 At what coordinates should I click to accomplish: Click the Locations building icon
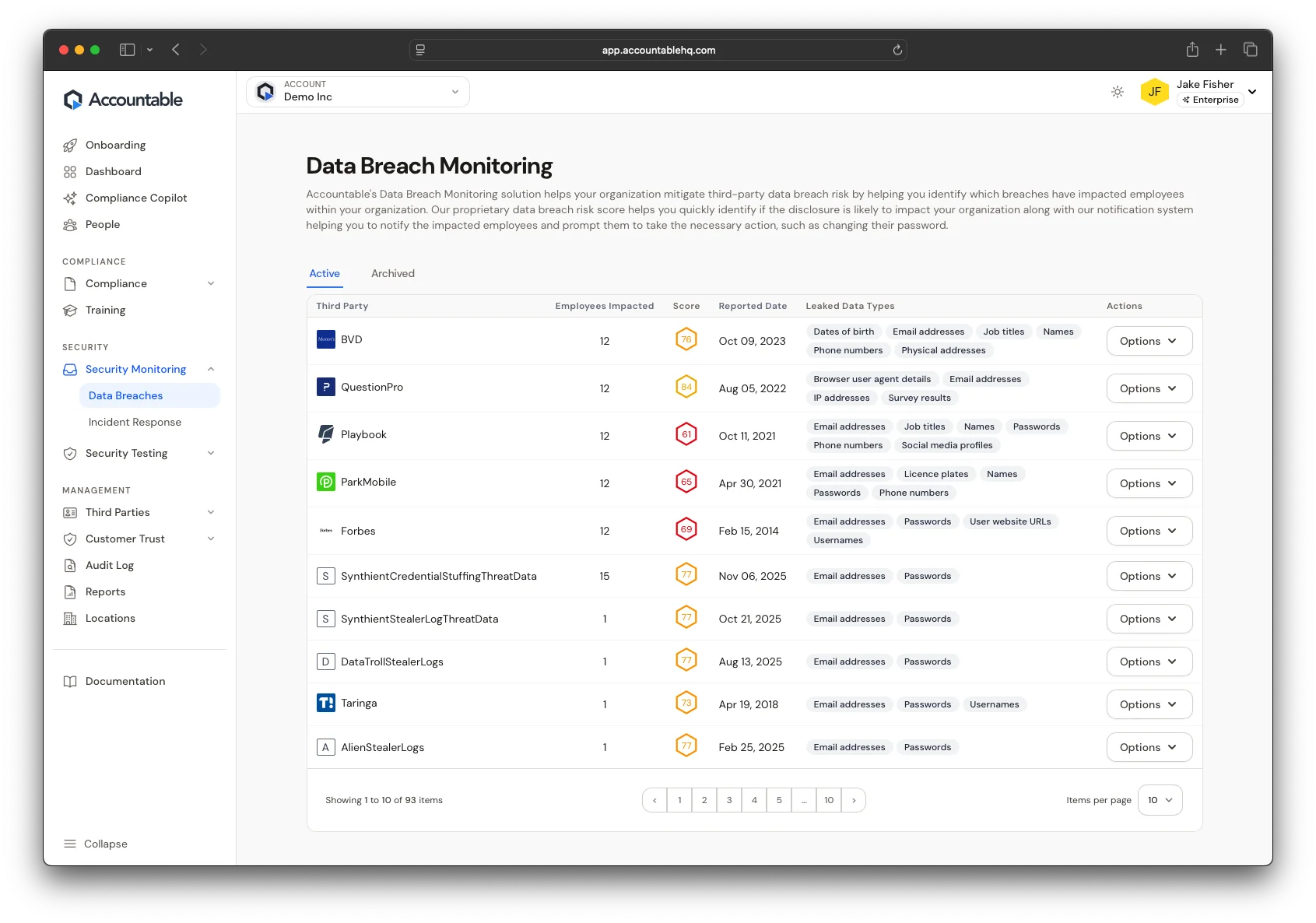pos(70,619)
